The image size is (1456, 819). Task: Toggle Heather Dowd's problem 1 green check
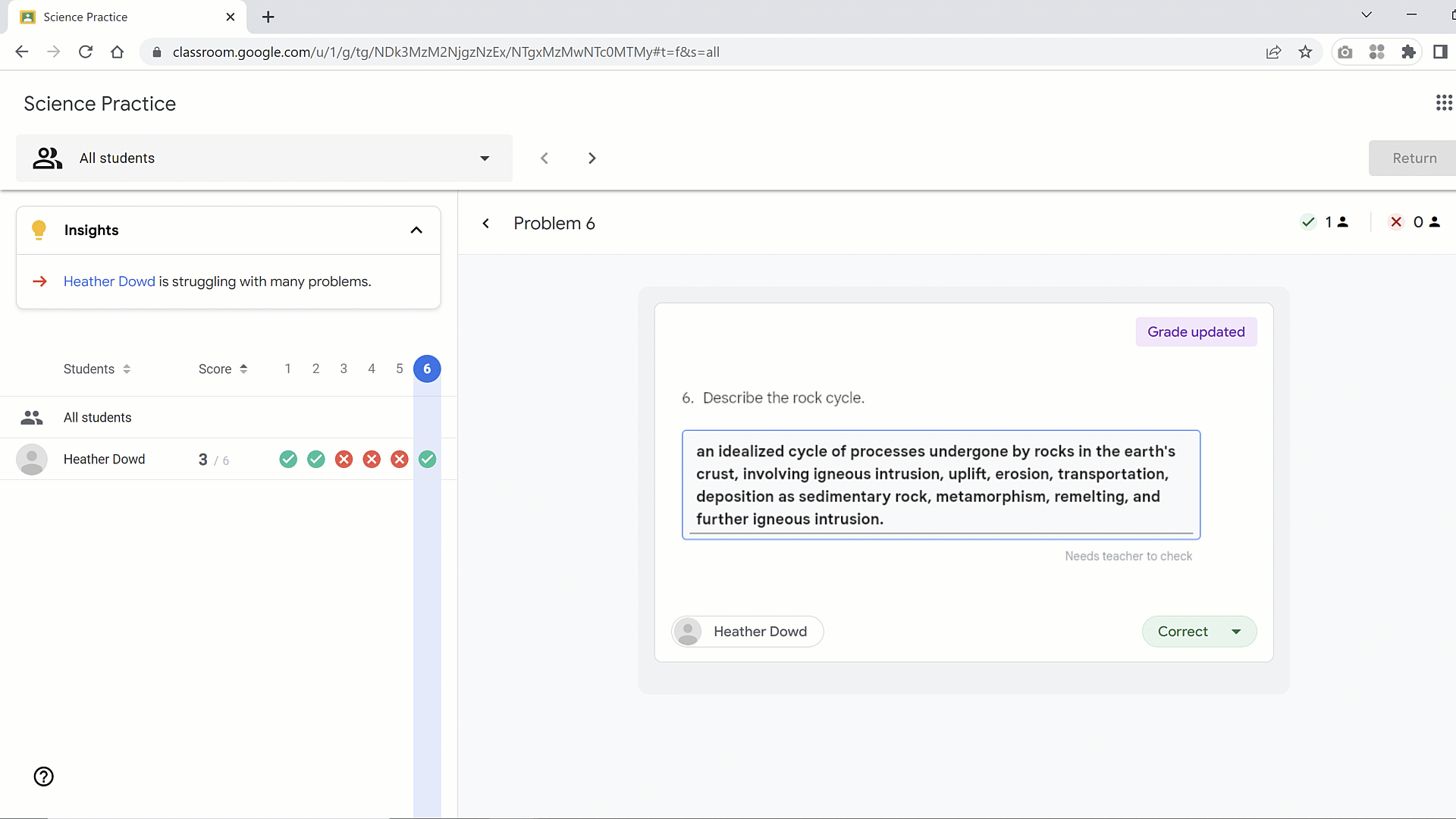click(x=288, y=460)
